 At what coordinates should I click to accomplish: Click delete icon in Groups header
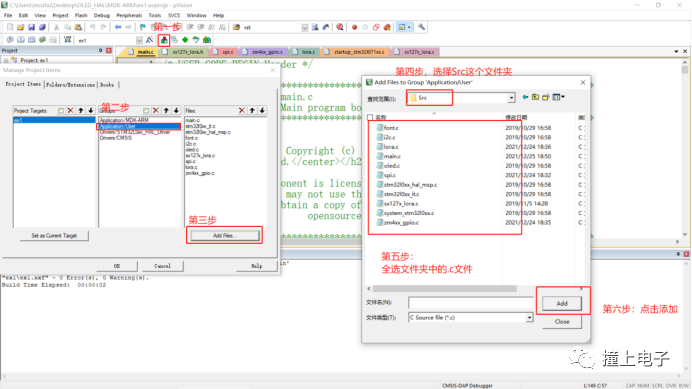(156, 110)
